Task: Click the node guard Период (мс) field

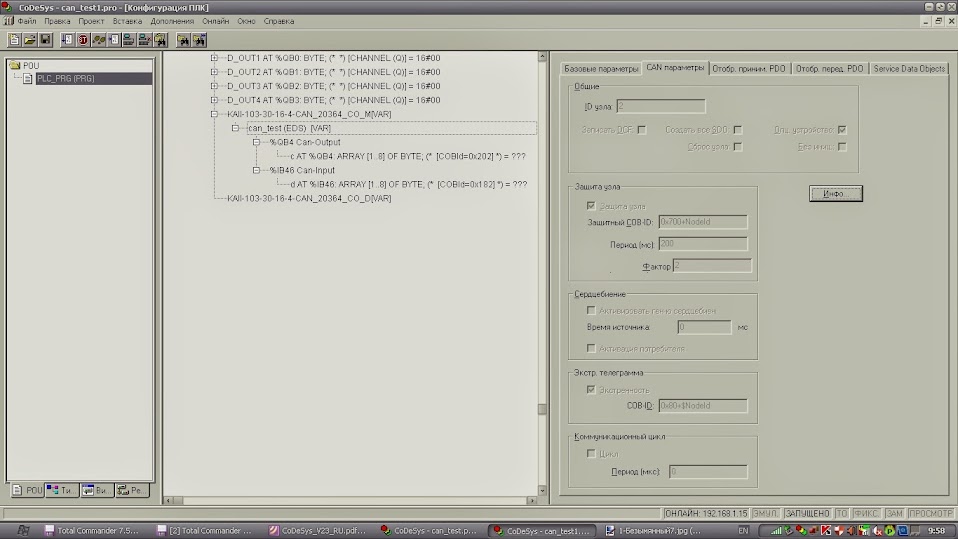Action: (x=703, y=244)
